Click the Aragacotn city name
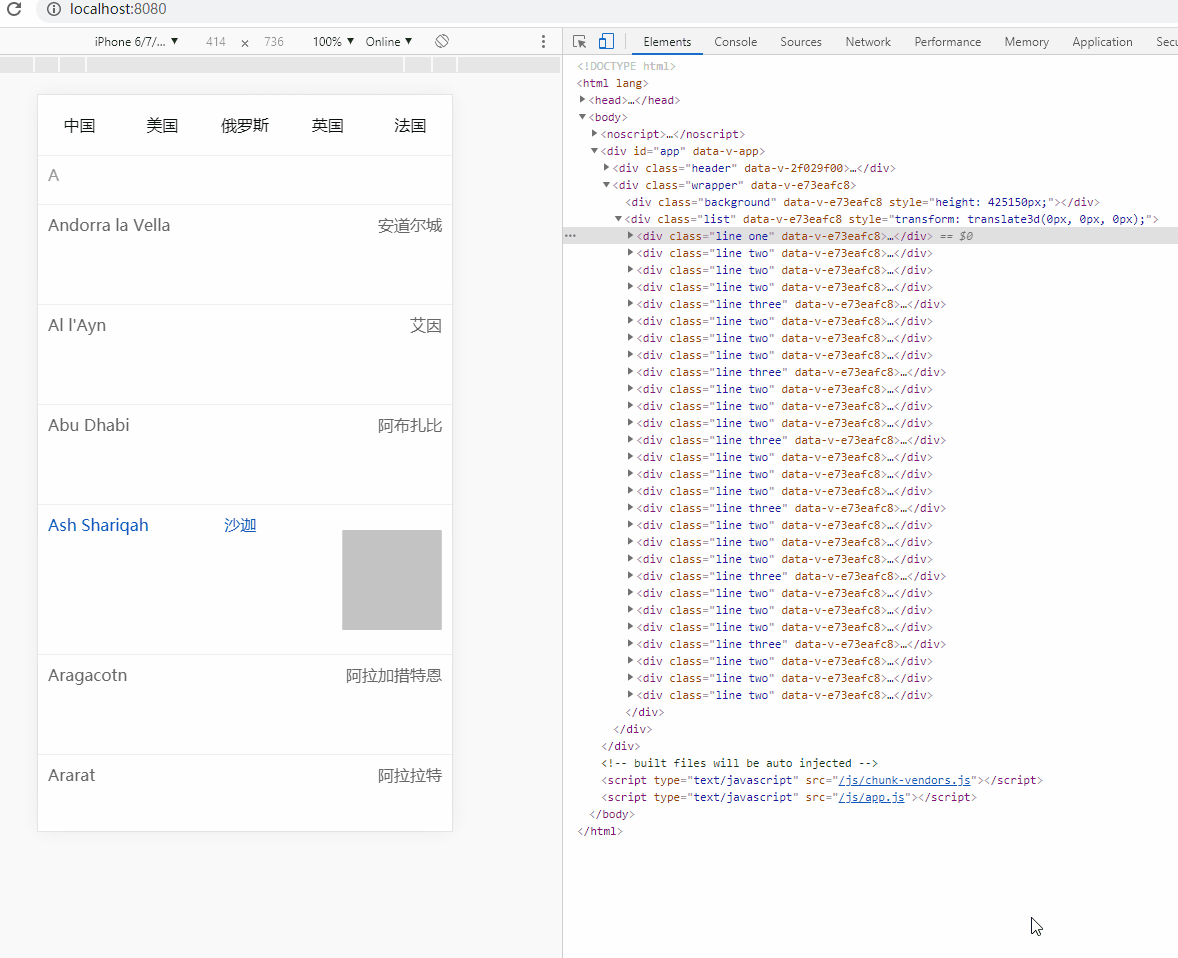1178x958 pixels. point(88,675)
